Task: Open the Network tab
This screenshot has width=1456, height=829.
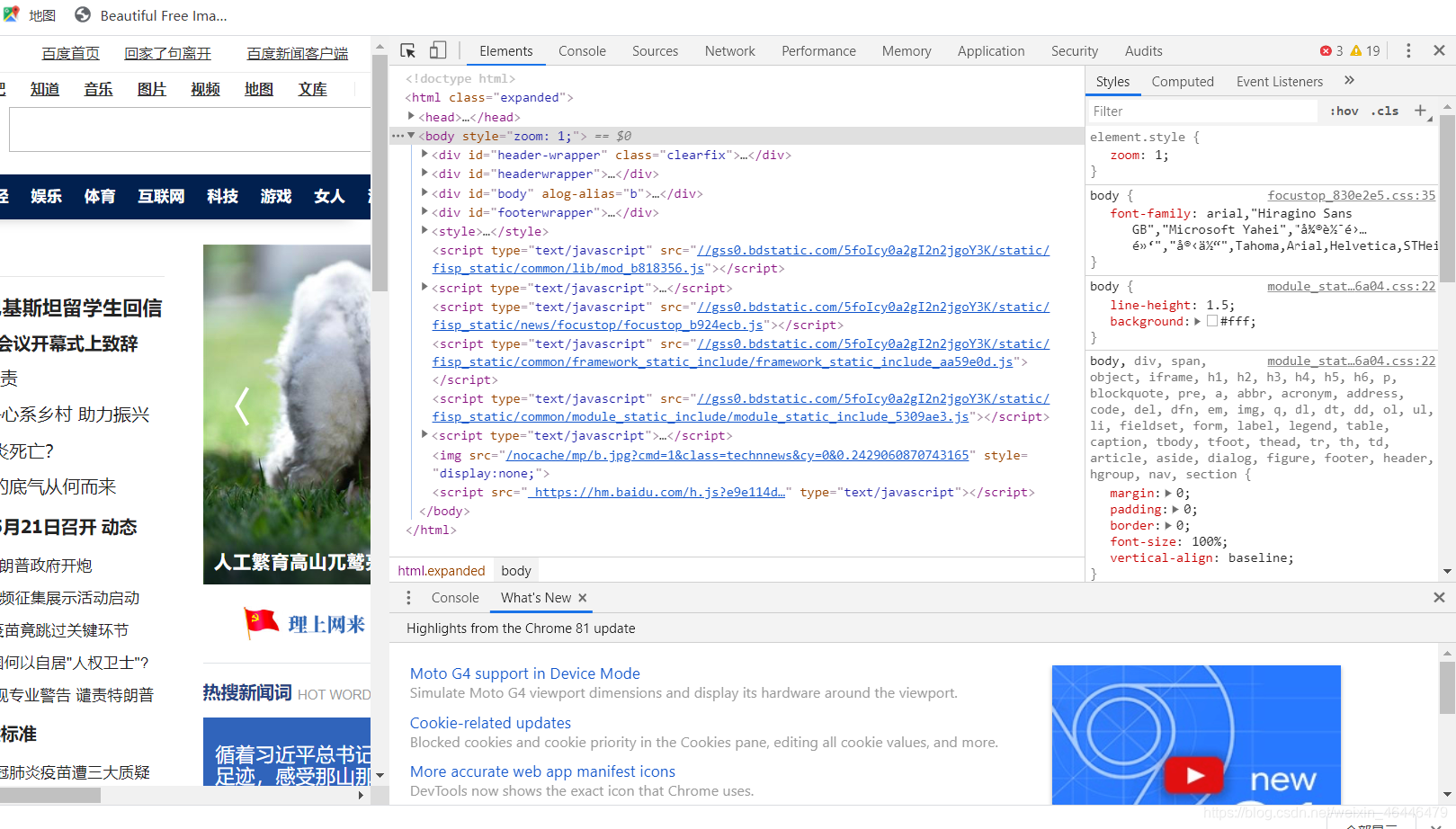Action: tap(729, 51)
